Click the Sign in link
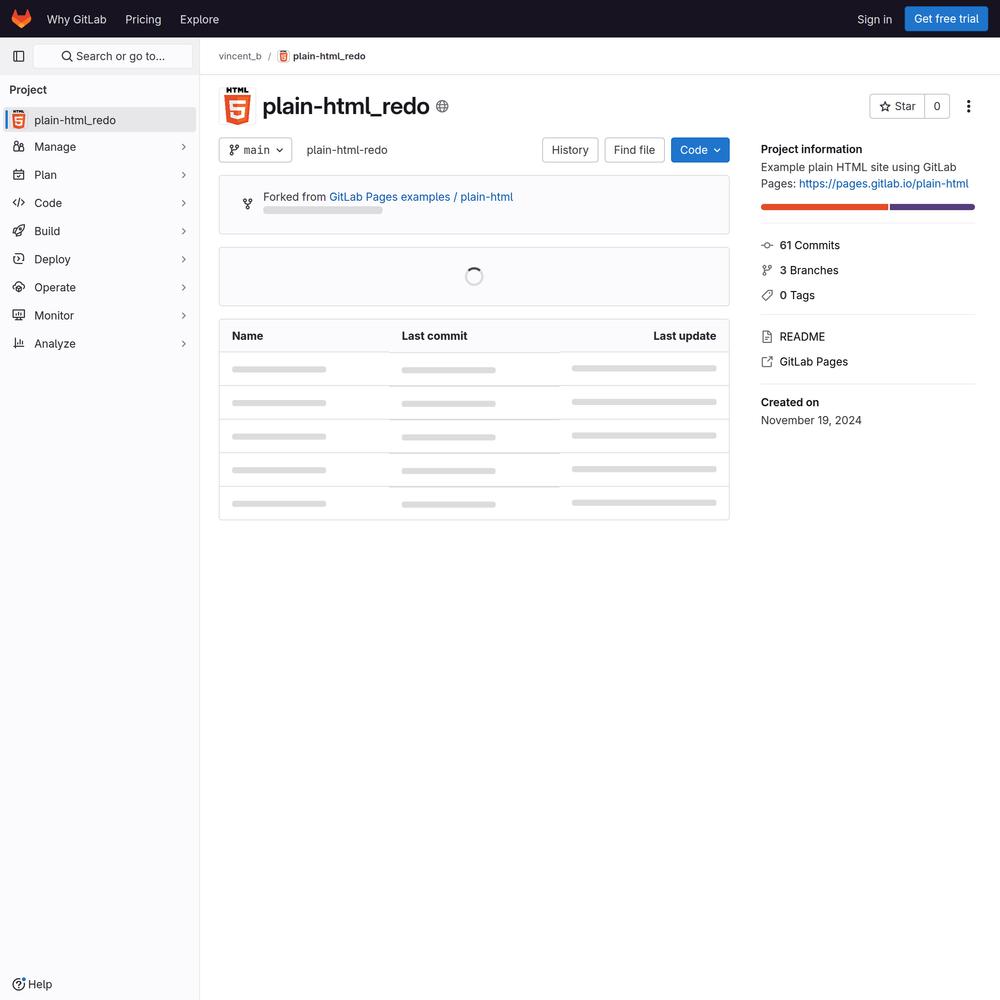 pos(874,19)
